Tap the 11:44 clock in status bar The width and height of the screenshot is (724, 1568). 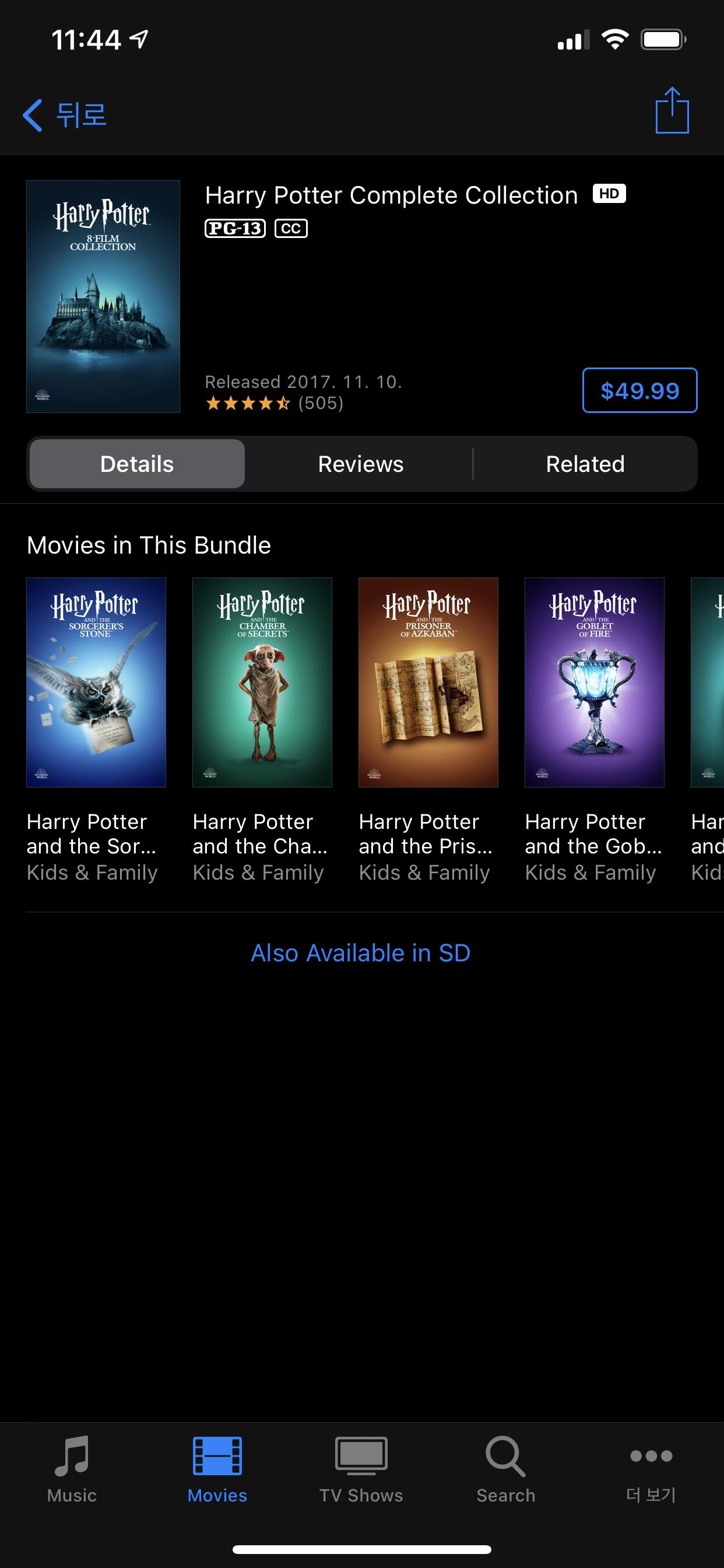click(86, 40)
